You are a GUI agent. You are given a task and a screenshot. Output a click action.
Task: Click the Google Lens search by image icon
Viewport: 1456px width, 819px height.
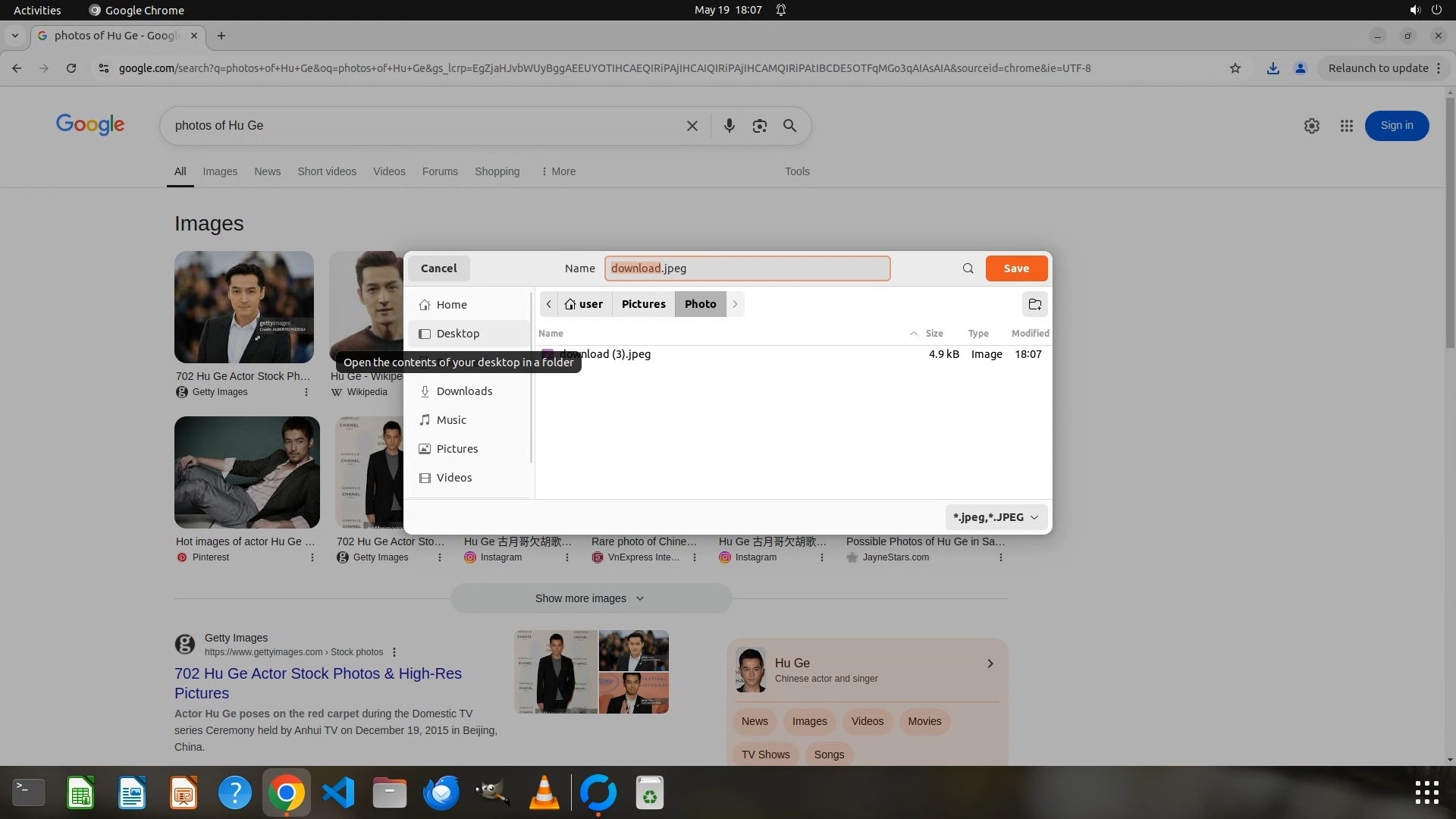point(759,126)
